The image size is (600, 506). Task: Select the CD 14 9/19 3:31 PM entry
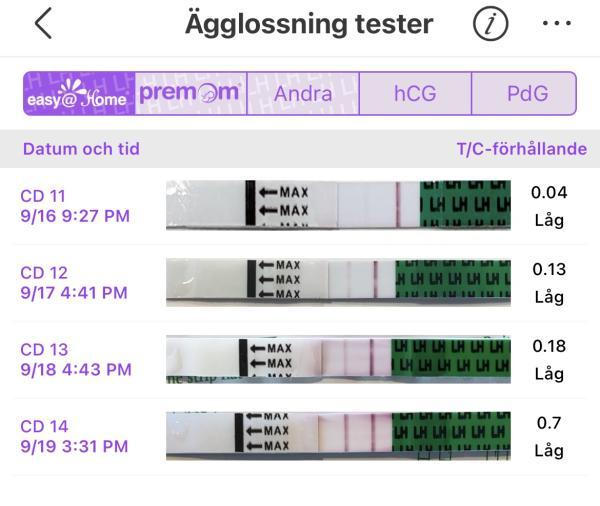[x=74, y=436]
